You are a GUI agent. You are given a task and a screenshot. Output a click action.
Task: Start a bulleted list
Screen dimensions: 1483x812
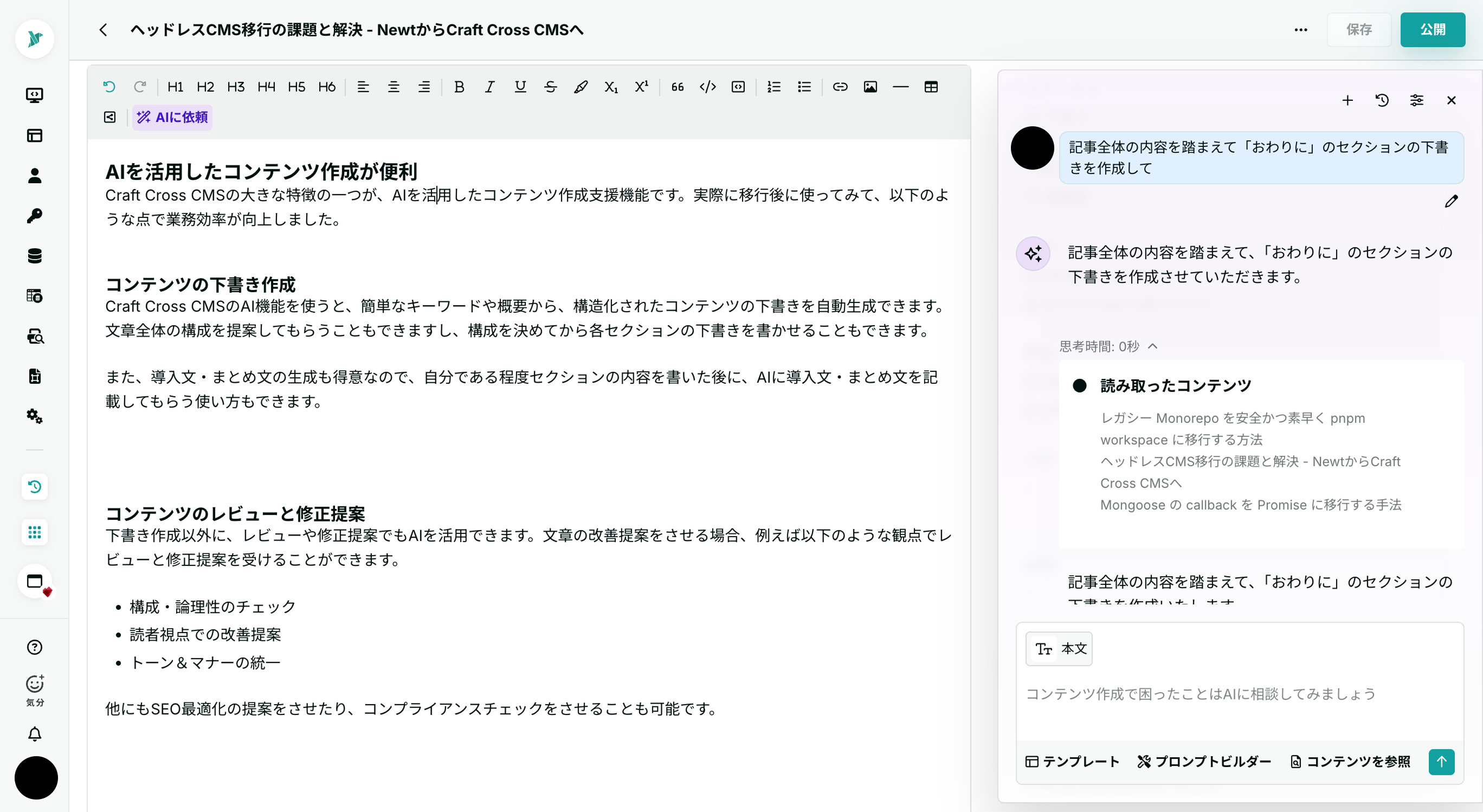pyautogui.click(x=804, y=87)
